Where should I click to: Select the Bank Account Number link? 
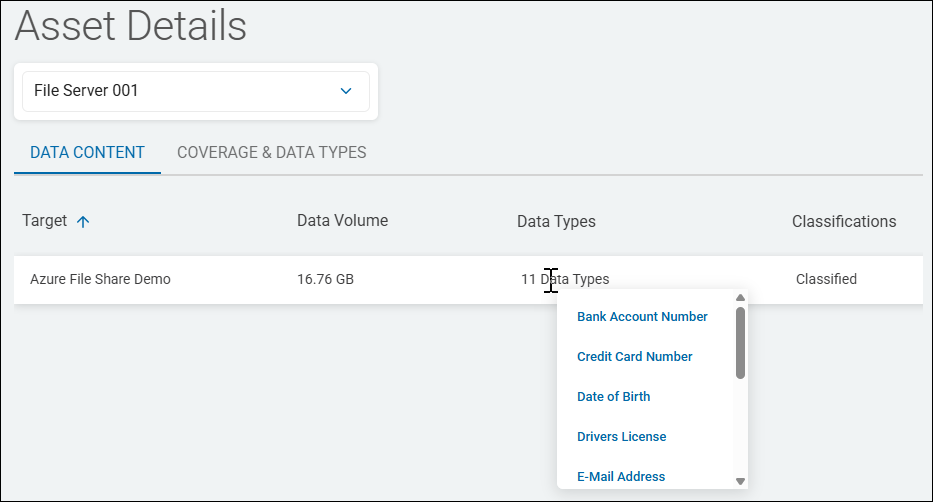tap(642, 317)
